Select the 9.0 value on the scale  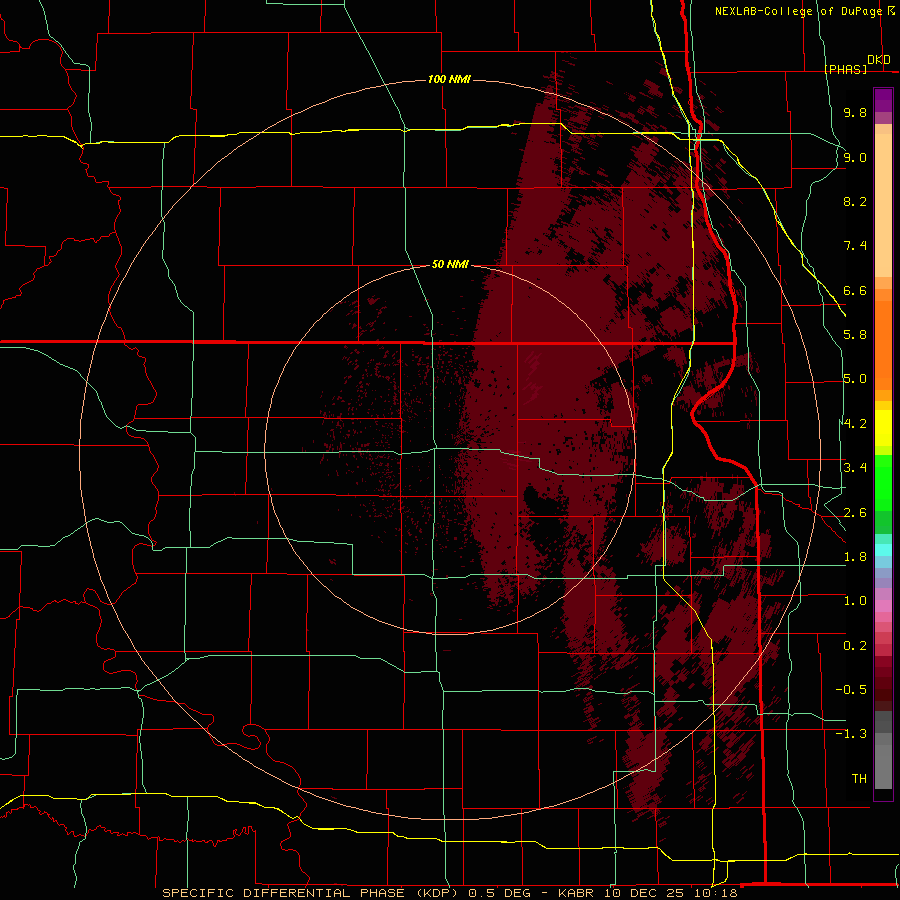(x=855, y=157)
